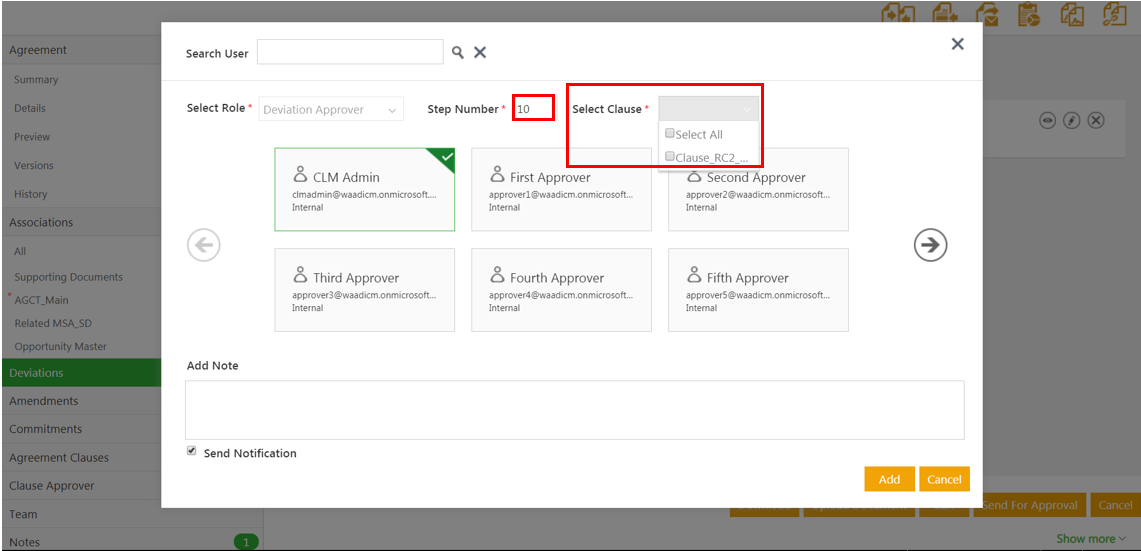Viewport: 1141px width, 551px height.
Task: Select the Third Approver user card
Action: [x=364, y=290]
